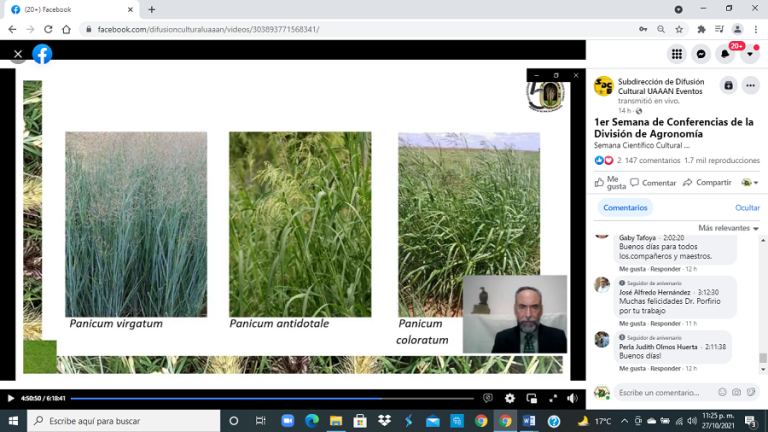Seek on the video progress bar
This screenshot has width=768, height=432.
point(270,398)
